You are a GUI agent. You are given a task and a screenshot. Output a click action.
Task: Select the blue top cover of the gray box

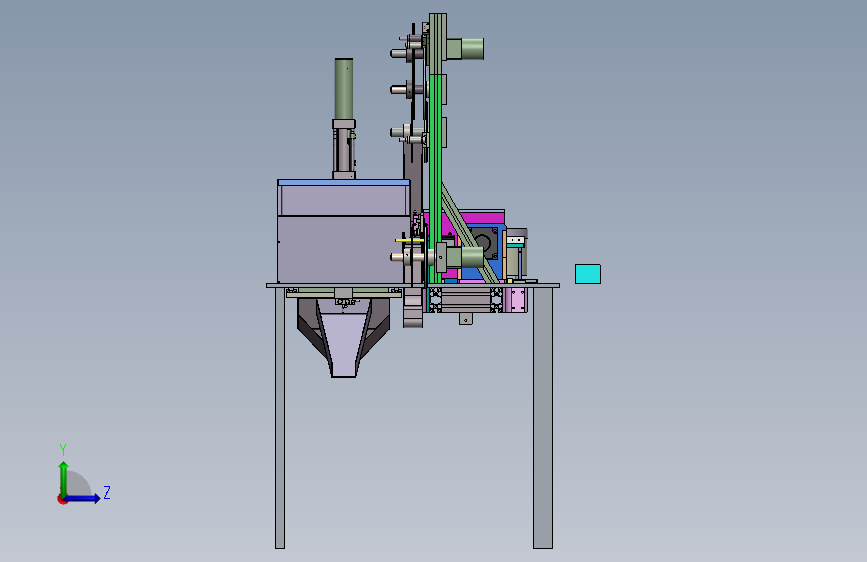343,182
